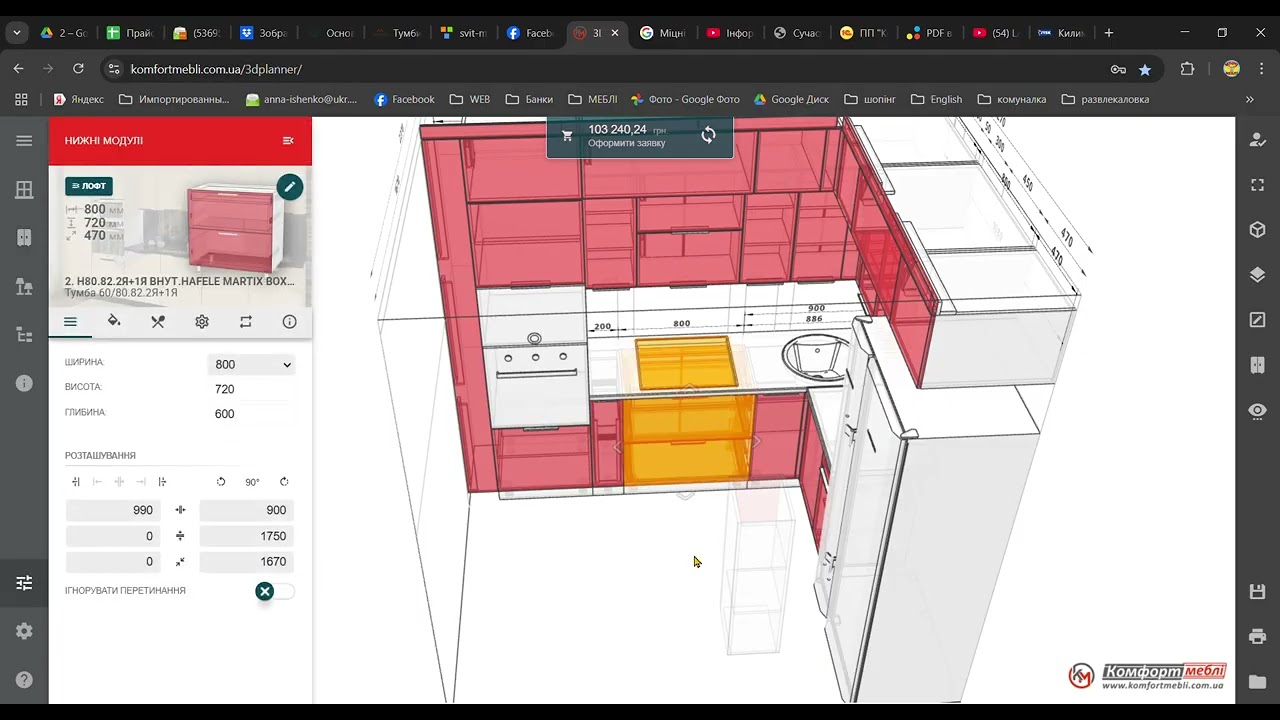The image size is (1280, 720).
Task: Click the ЛОФТ style badge
Action: pyautogui.click(x=89, y=186)
